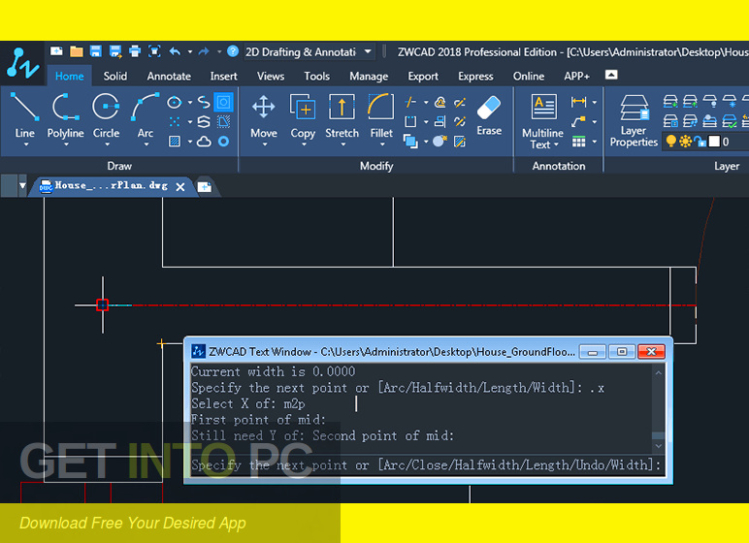Open the Export ribbon tab
749x543 pixels.
[x=423, y=76]
